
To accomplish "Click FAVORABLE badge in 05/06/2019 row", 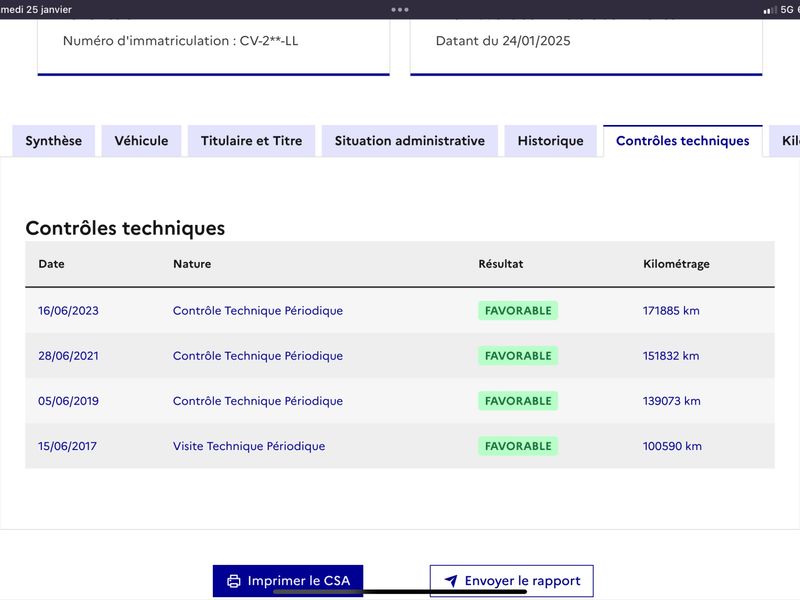I will (x=518, y=401).
